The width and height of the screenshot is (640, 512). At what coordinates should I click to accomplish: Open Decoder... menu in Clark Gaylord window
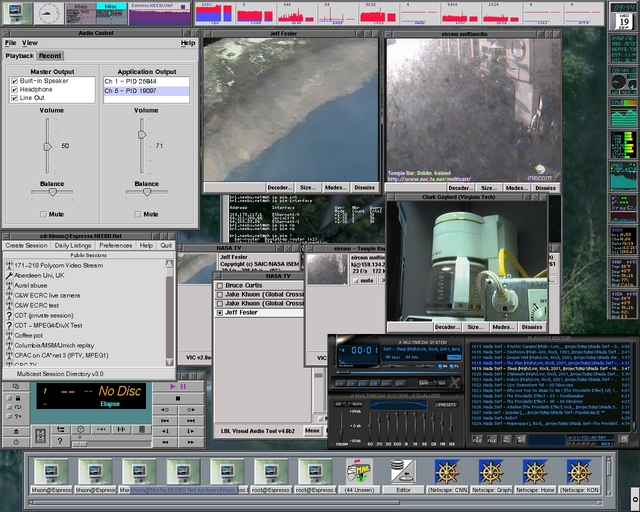447,327
